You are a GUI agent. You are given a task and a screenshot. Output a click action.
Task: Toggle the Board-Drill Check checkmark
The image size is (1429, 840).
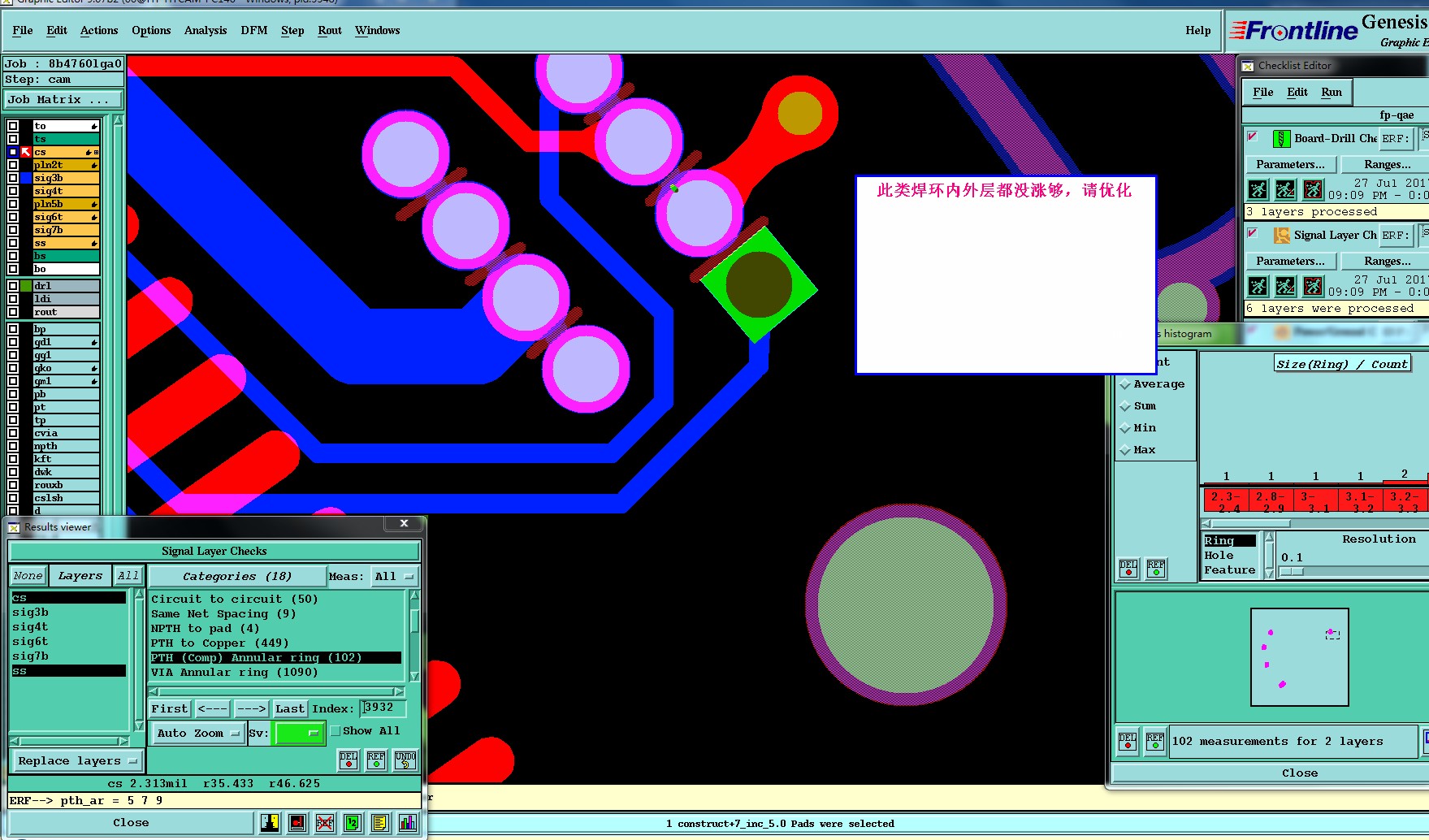[x=1253, y=136]
